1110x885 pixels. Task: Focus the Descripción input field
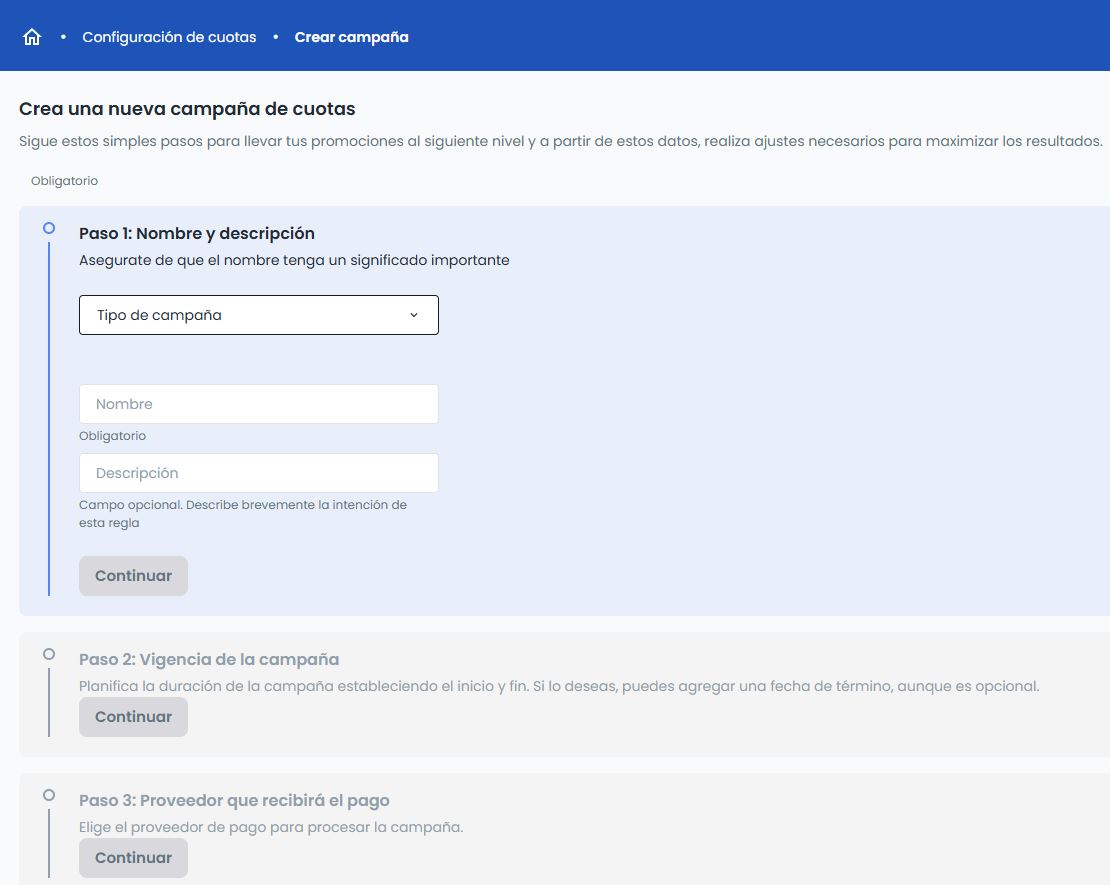[258, 473]
